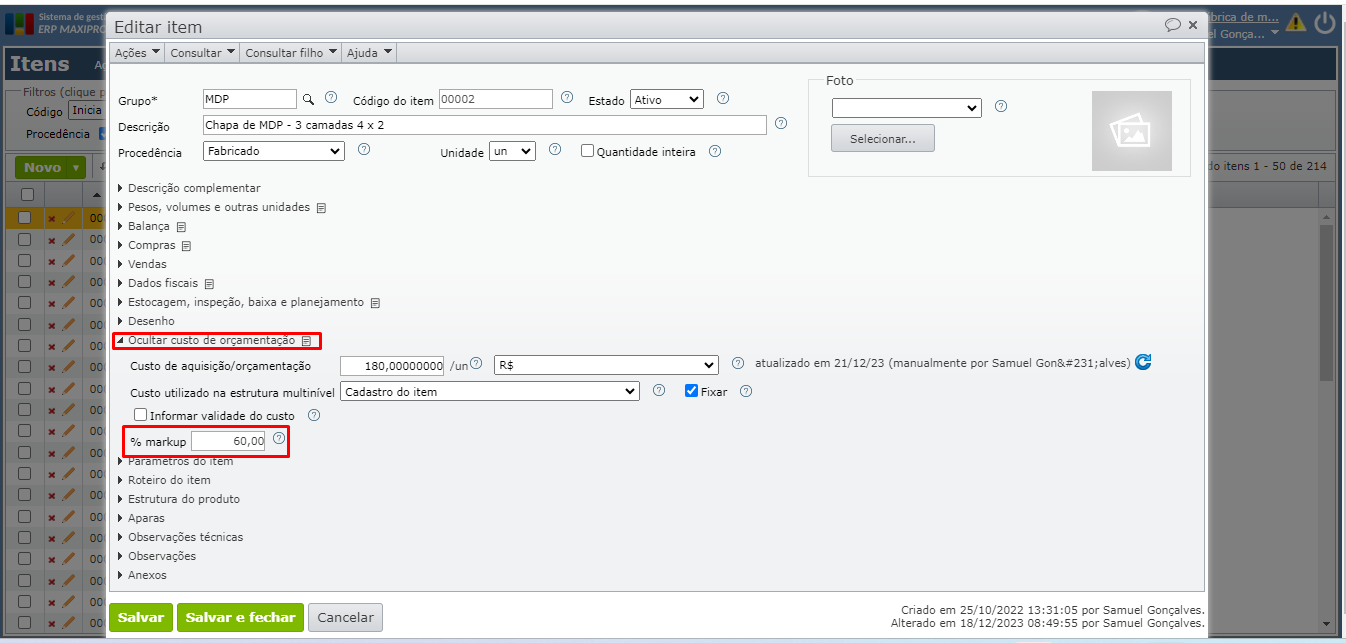This screenshot has height=643, width=1346.
Task: Enable Informar validade do custo checkbox
Action: click(140, 414)
